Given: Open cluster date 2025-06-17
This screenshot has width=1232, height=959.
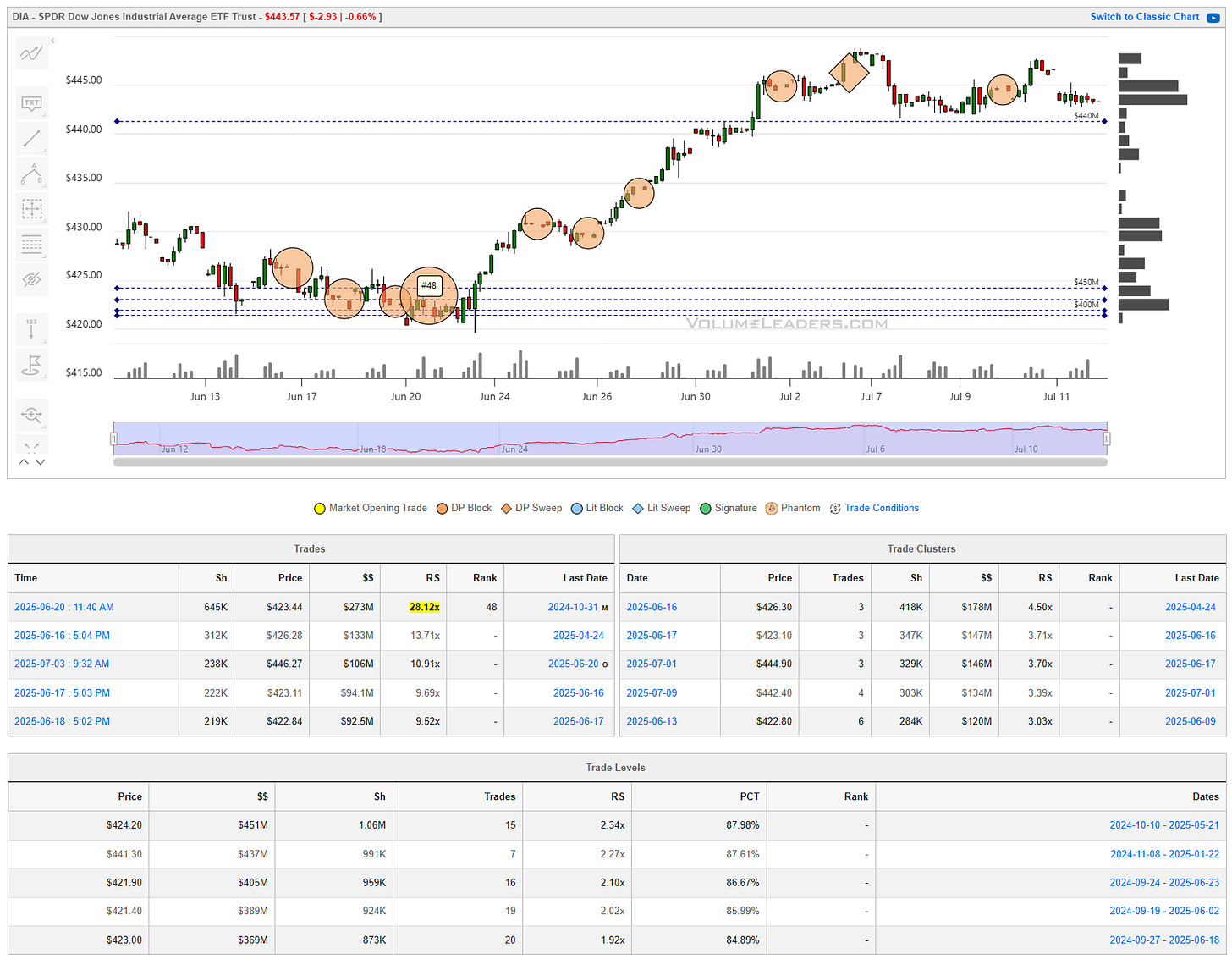Looking at the screenshot, I should click(652, 636).
